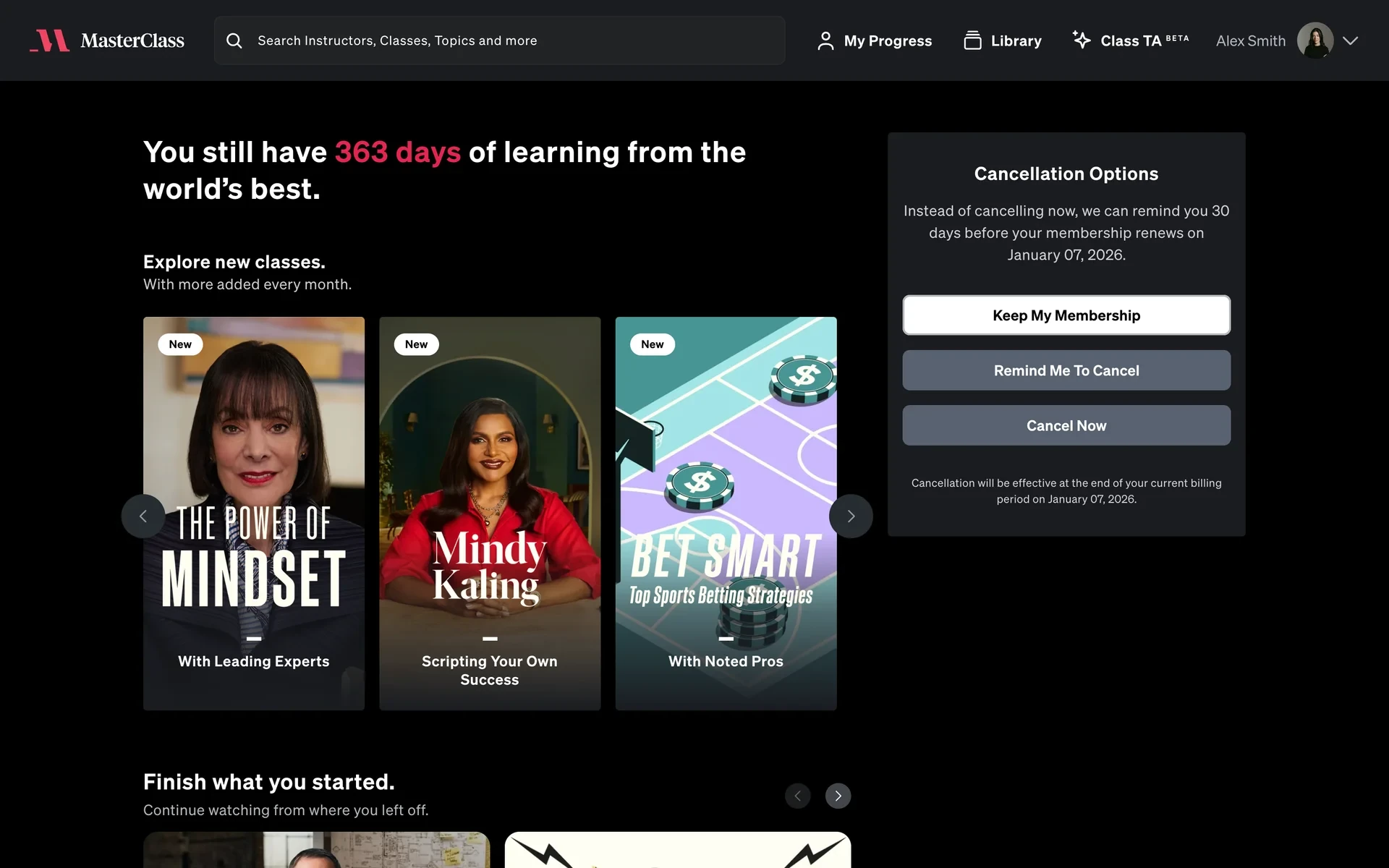Screen dimensions: 1389x868
Task: Open the Library page
Action: [1002, 41]
